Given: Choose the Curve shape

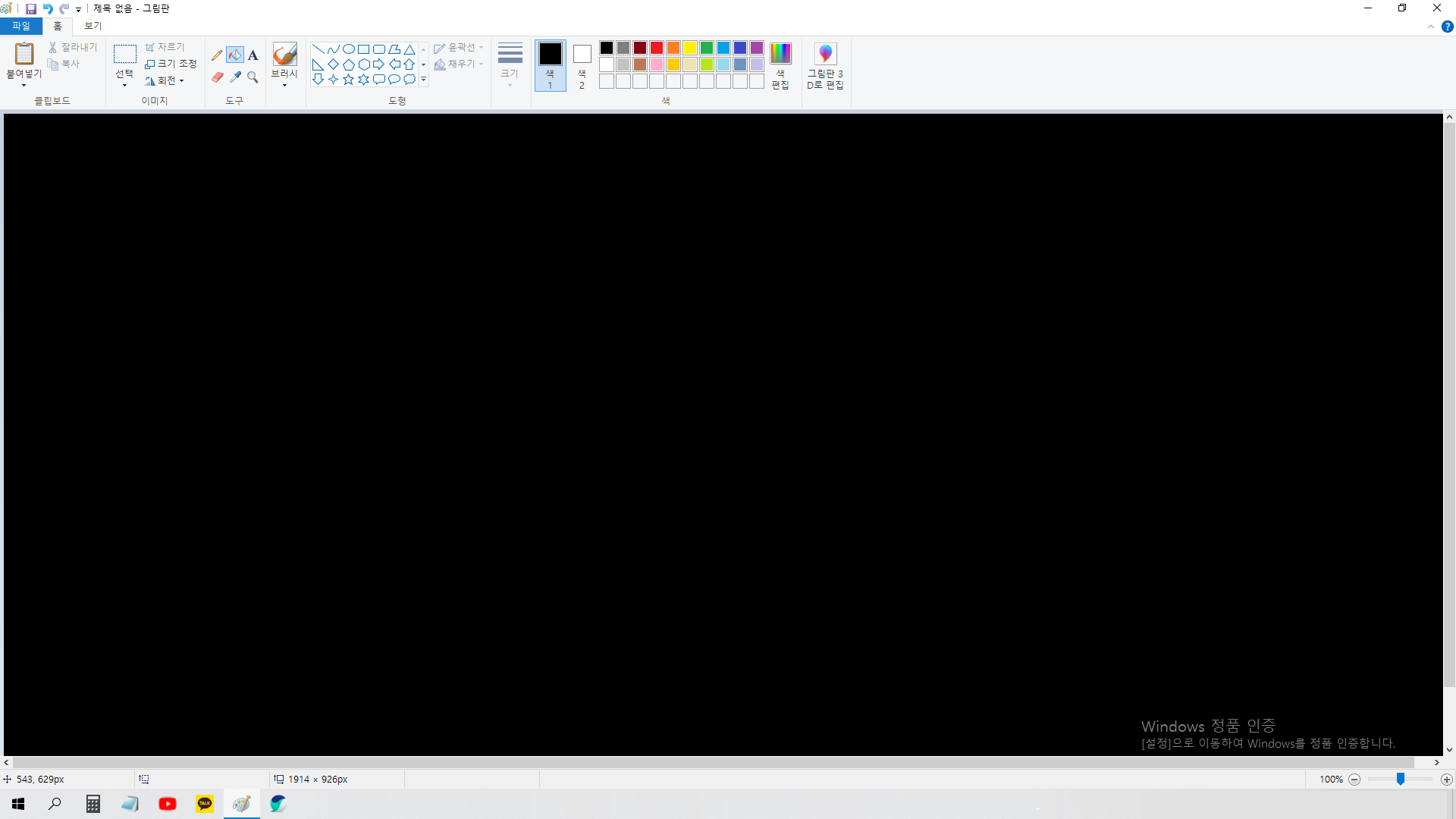Looking at the screenshot, I should (334, 49).
